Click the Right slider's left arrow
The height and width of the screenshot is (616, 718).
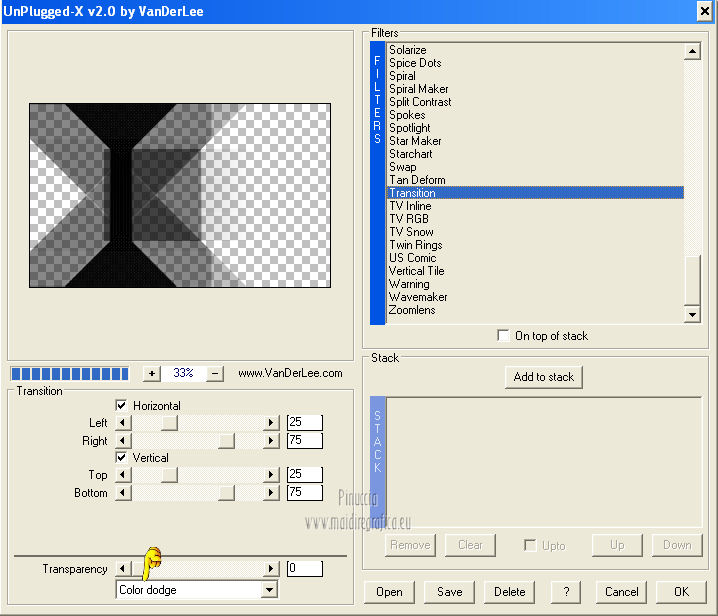(x=123, y=441)
